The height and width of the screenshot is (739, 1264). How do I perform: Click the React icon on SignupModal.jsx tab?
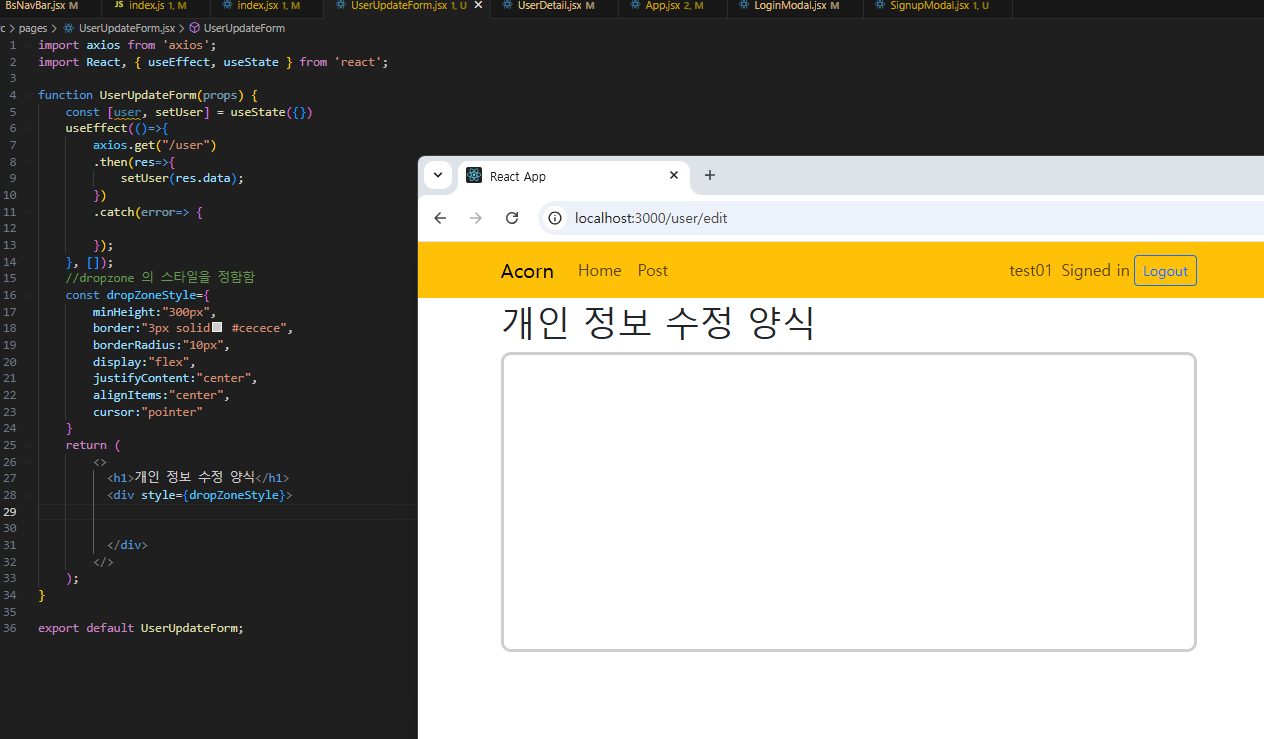point(880,6)
